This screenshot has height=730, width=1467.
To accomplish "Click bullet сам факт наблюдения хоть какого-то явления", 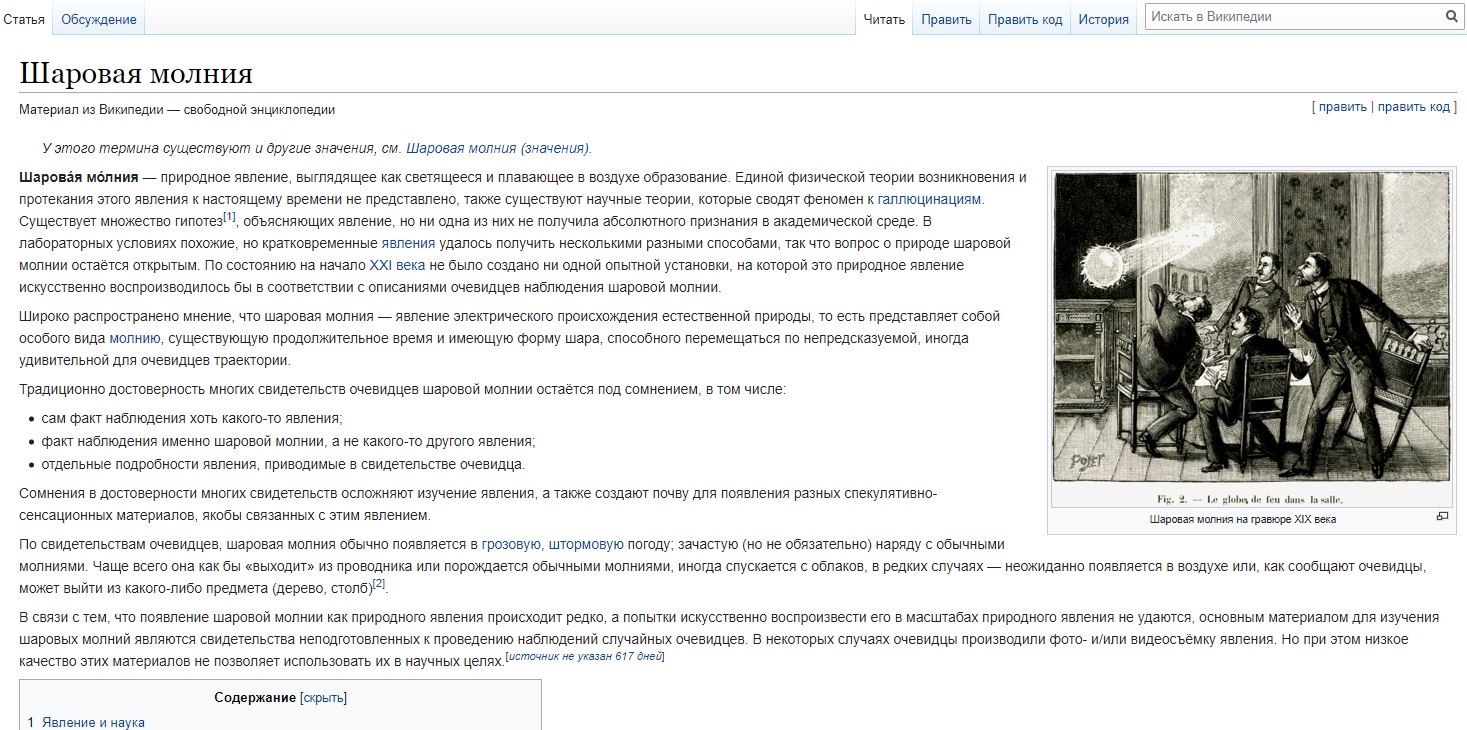I will 192,418.
